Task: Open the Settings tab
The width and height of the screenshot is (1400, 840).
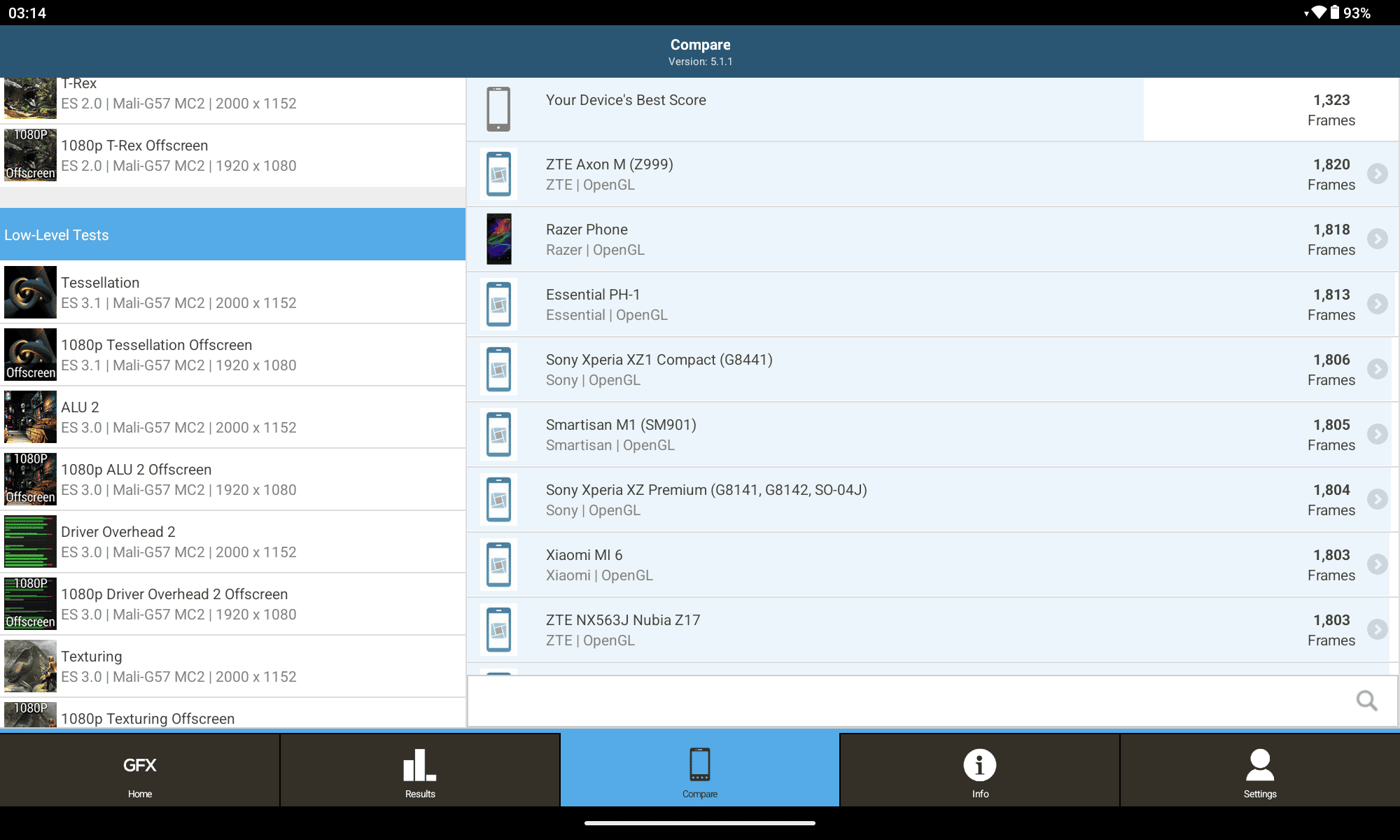Action: (1260, 770)
